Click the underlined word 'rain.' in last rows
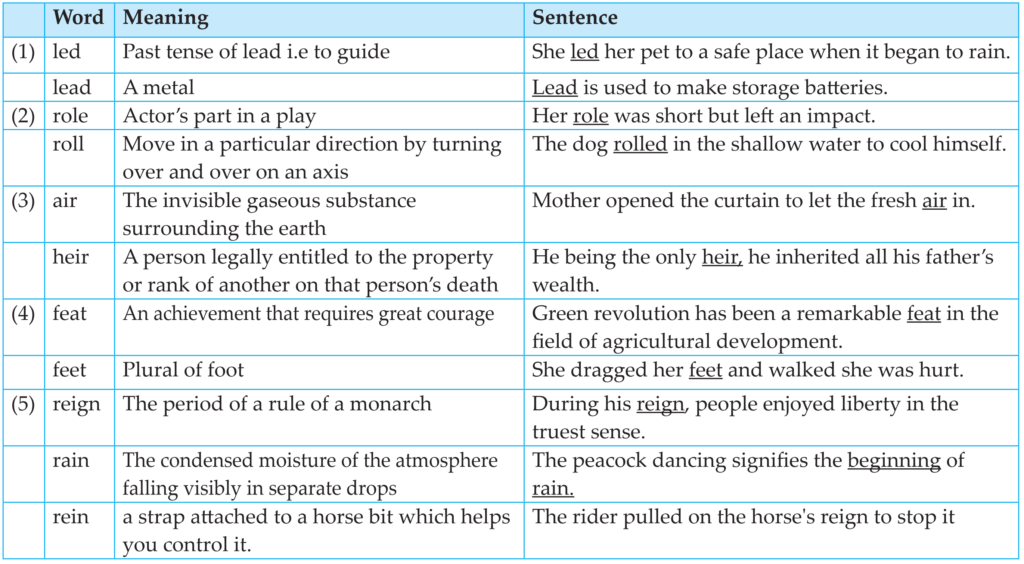 (x=553, y=489)
